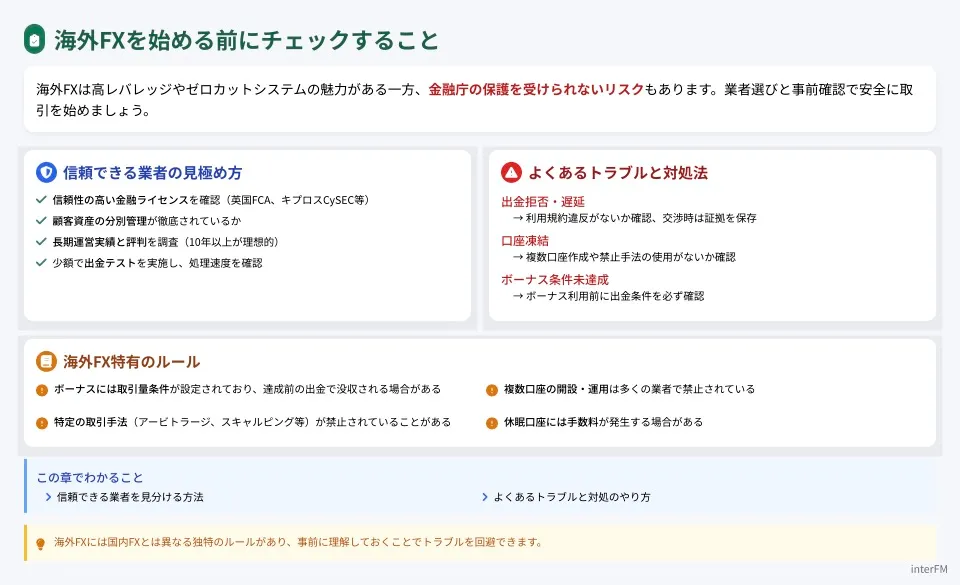Click the lightbulb icon in the yellow note
The image size is (960, 585).
[x=41, y=544]
